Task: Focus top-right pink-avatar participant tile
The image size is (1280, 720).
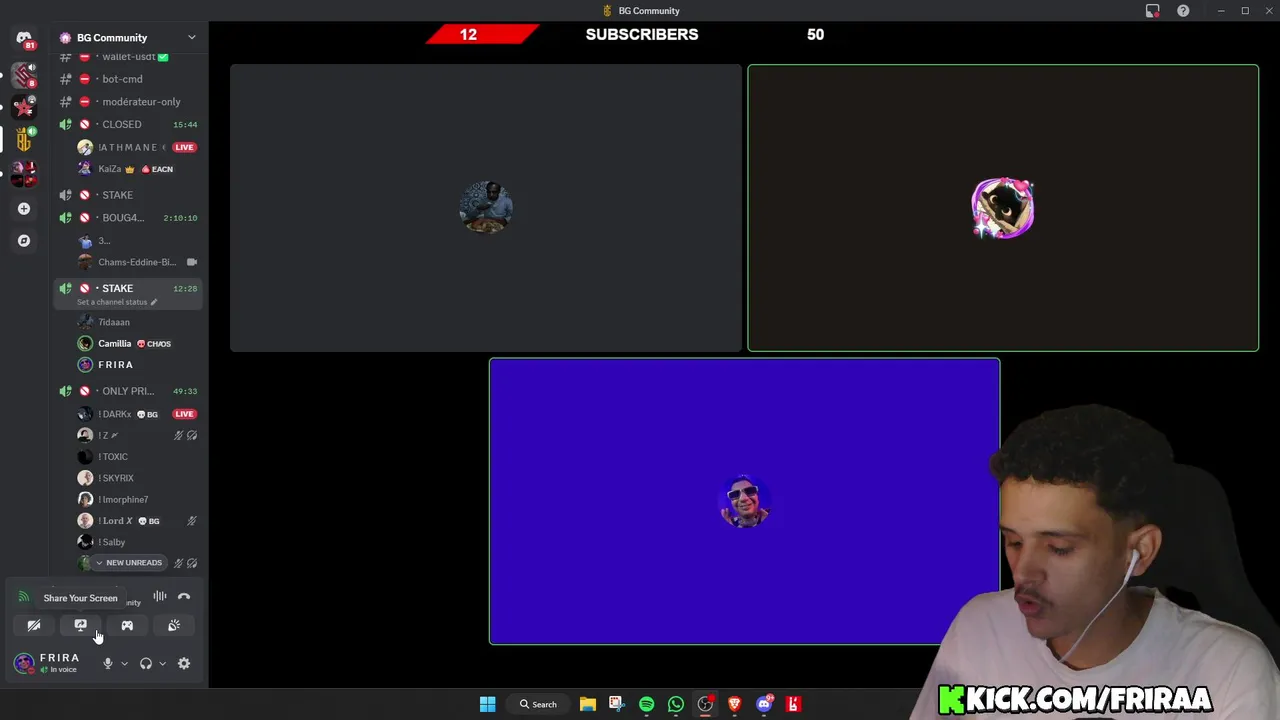Action: [1003, 208]
